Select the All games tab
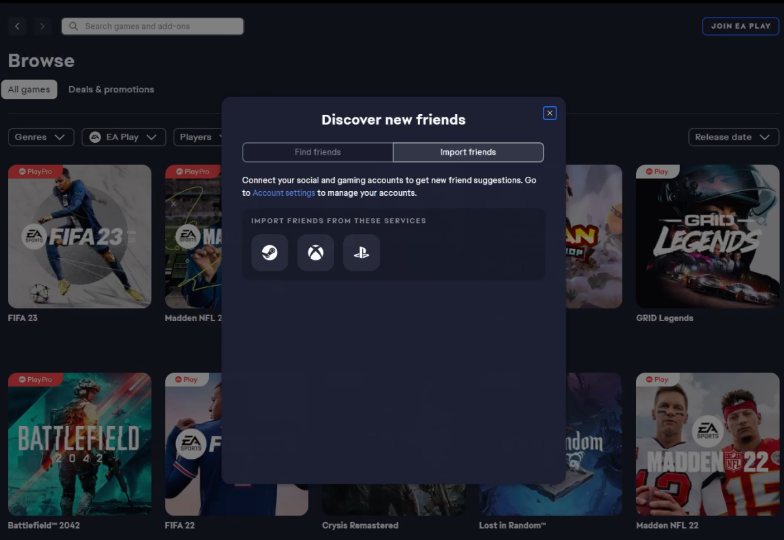784x540 pixels. 29,90
